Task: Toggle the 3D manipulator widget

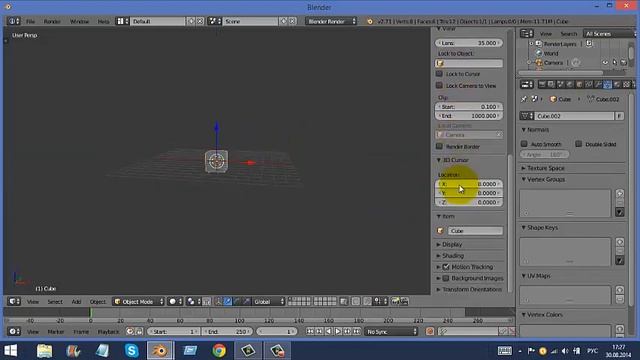Action: [218, 302]
